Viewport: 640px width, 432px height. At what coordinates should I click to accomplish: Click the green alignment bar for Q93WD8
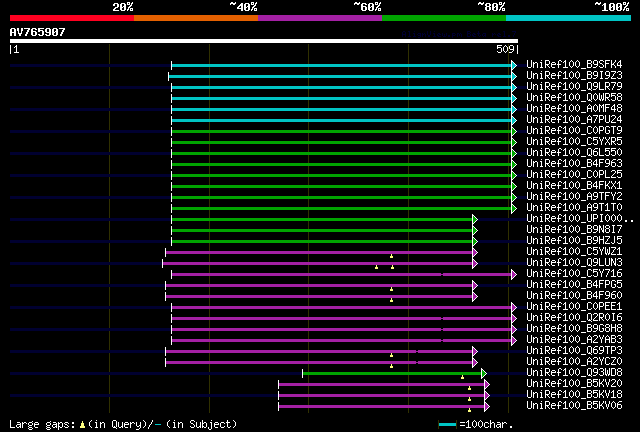click(x=392, y=373)
